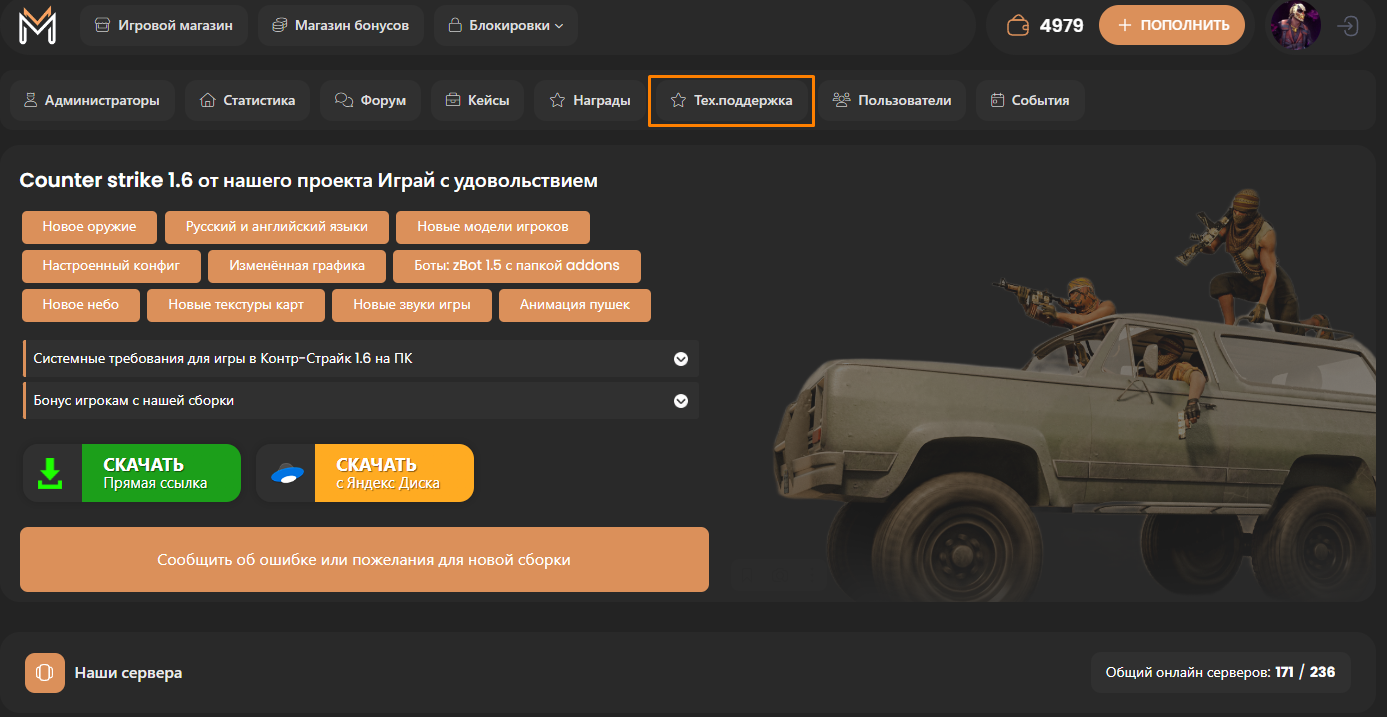
Task: Expand the Системные требования для игры section
Action: (x=360, y=359)
